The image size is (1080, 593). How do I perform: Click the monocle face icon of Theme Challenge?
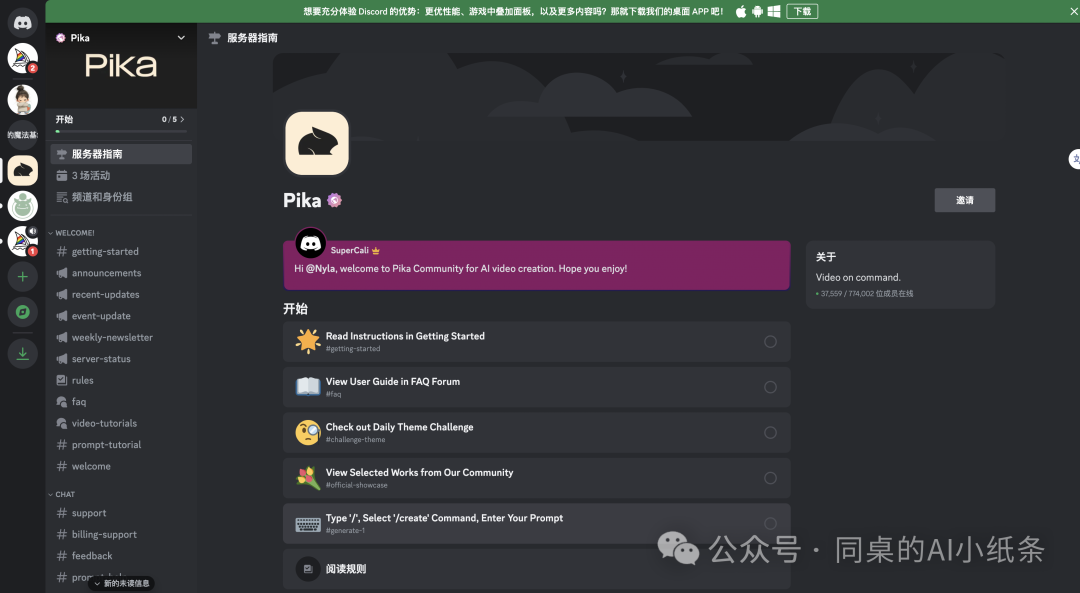pyautogui.click(x=308, y=432)
